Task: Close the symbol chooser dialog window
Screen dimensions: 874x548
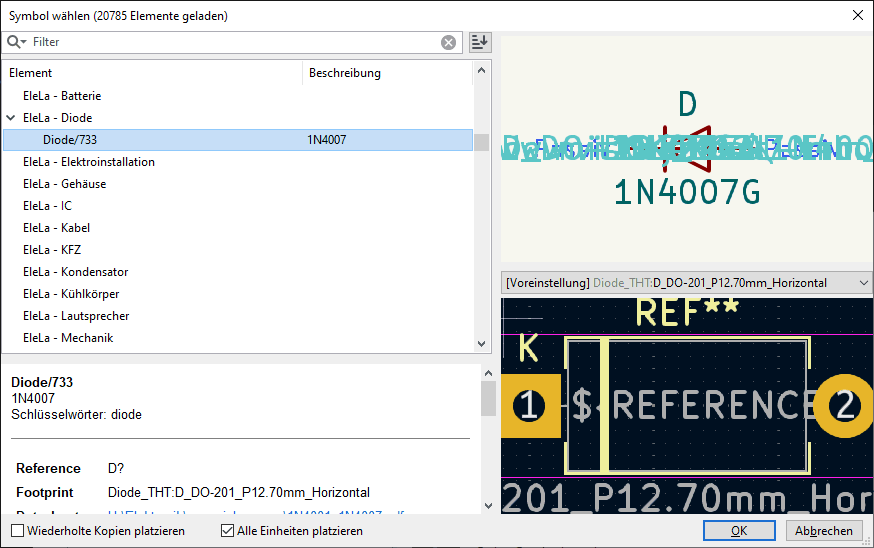Action: pyautogui.click(x=857, y=15)
